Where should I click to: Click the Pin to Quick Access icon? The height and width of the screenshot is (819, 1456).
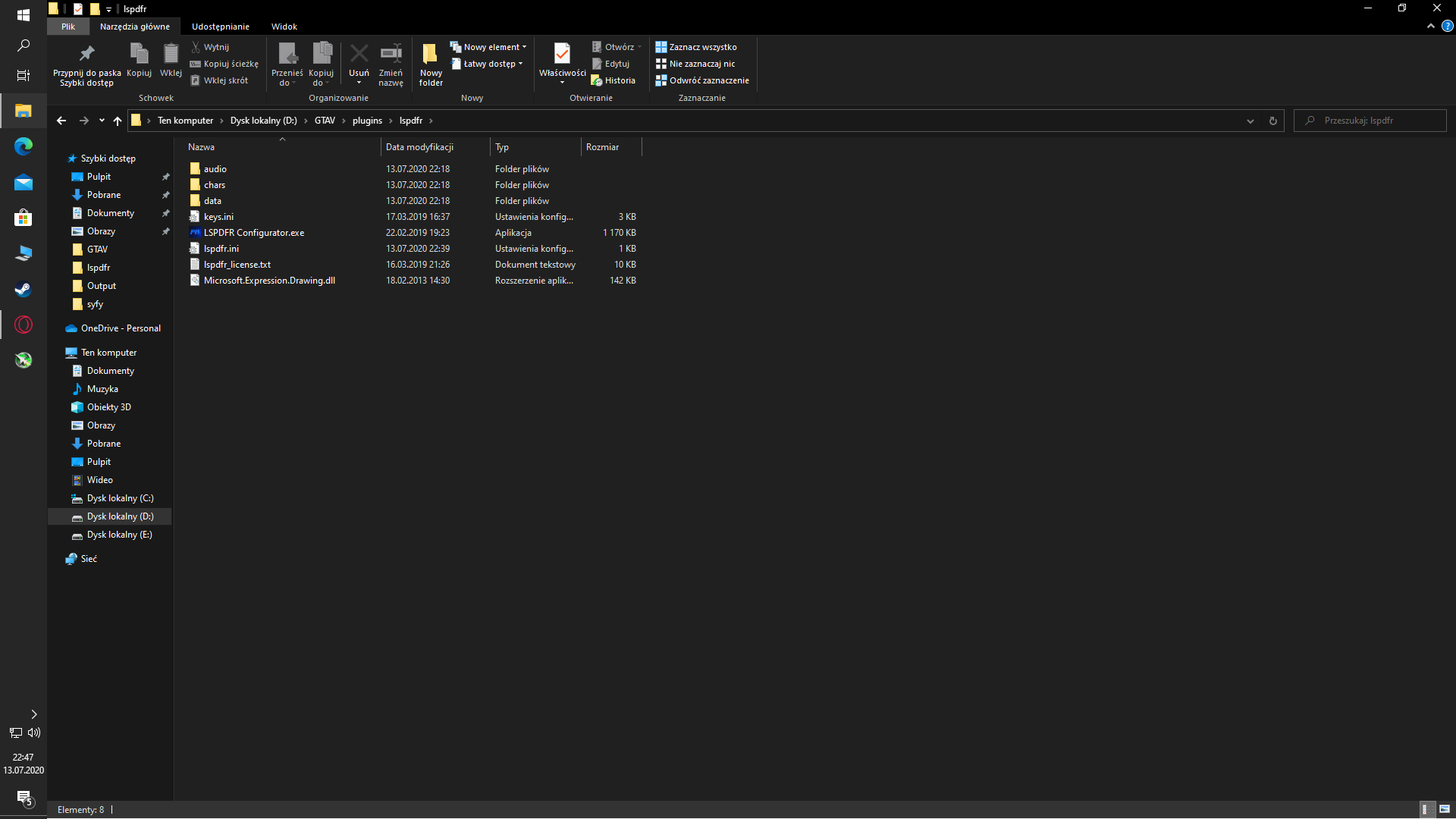coord(86,55)
